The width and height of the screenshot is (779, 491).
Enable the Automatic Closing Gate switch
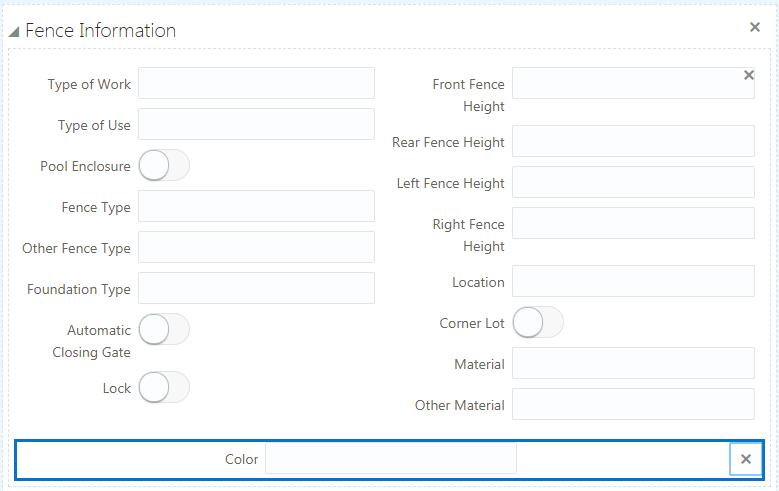164,329
